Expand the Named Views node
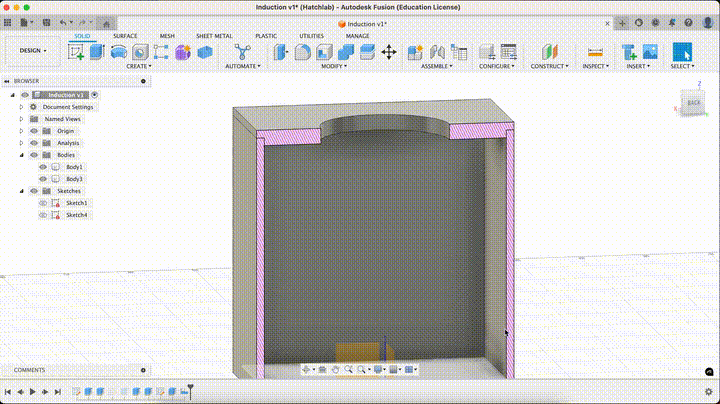 click(x=21, y=119)
